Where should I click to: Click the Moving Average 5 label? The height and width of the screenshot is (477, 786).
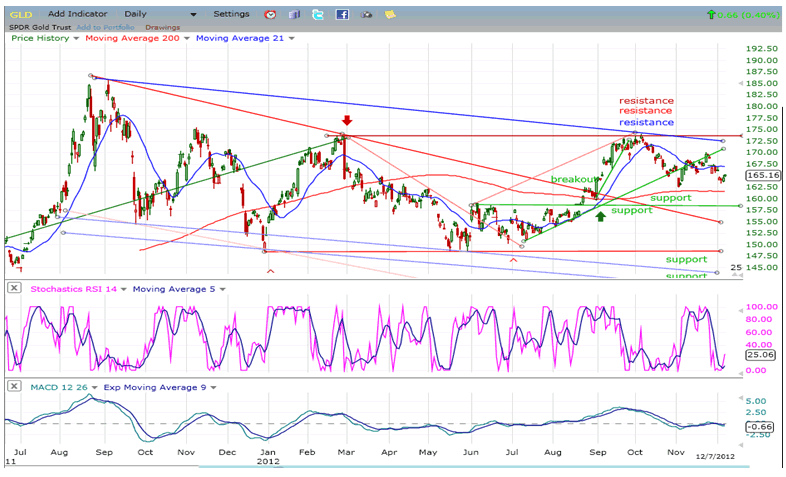pos(173,289)
